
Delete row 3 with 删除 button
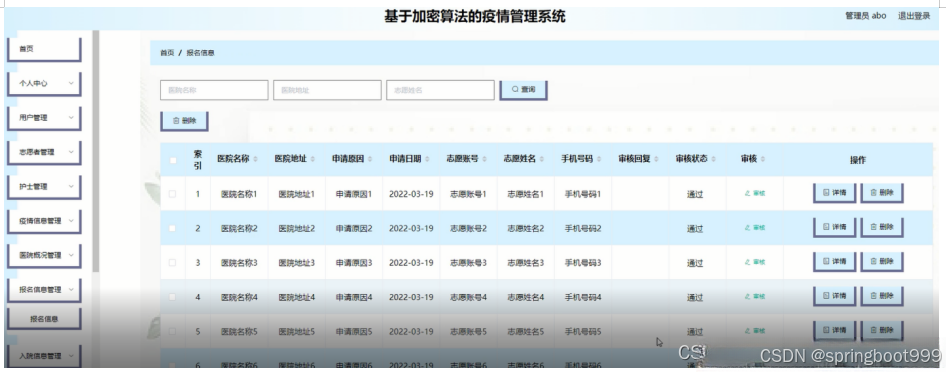point(881,262)
